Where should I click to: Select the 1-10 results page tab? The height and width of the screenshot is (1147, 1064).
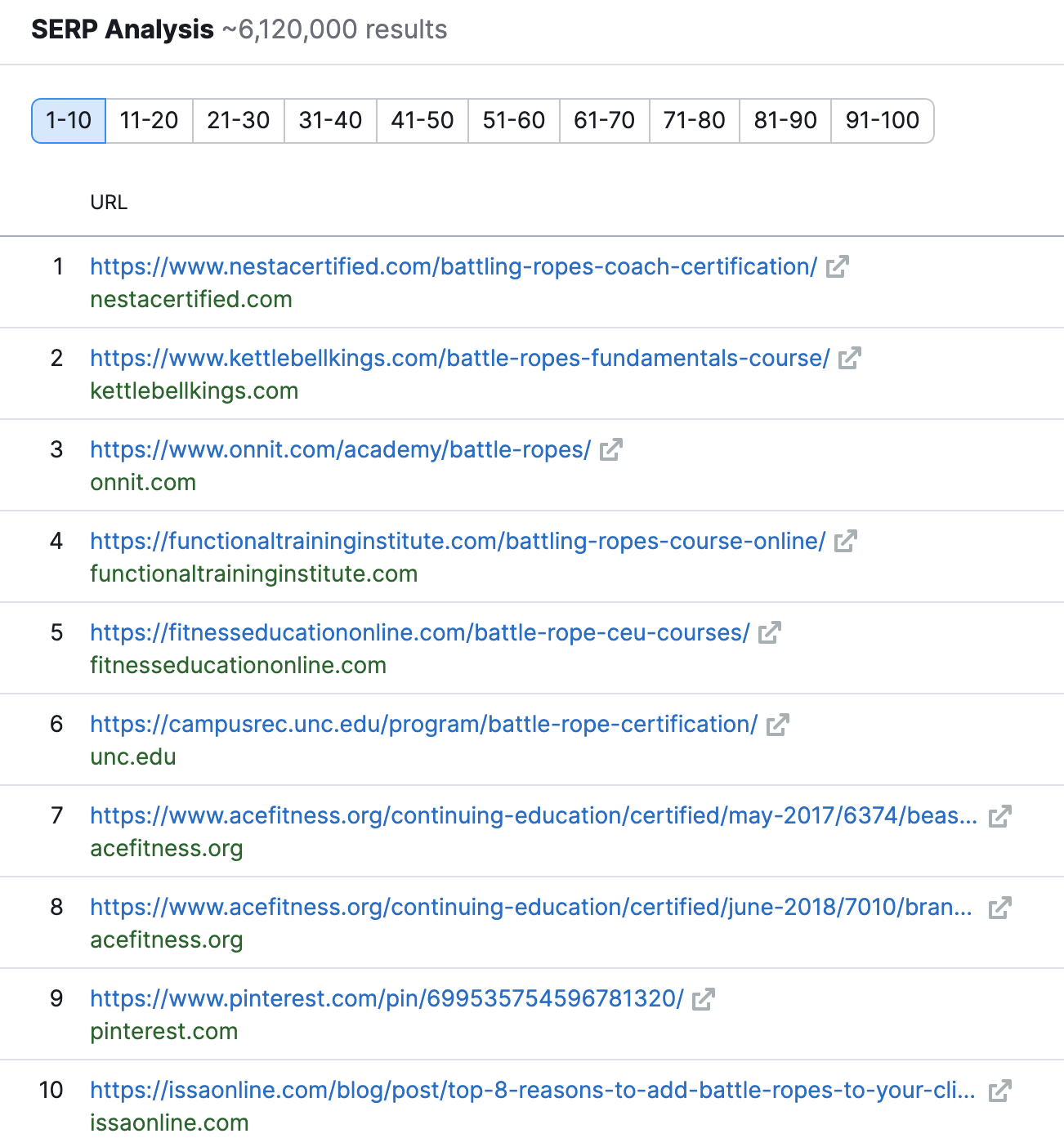(69, 121)
